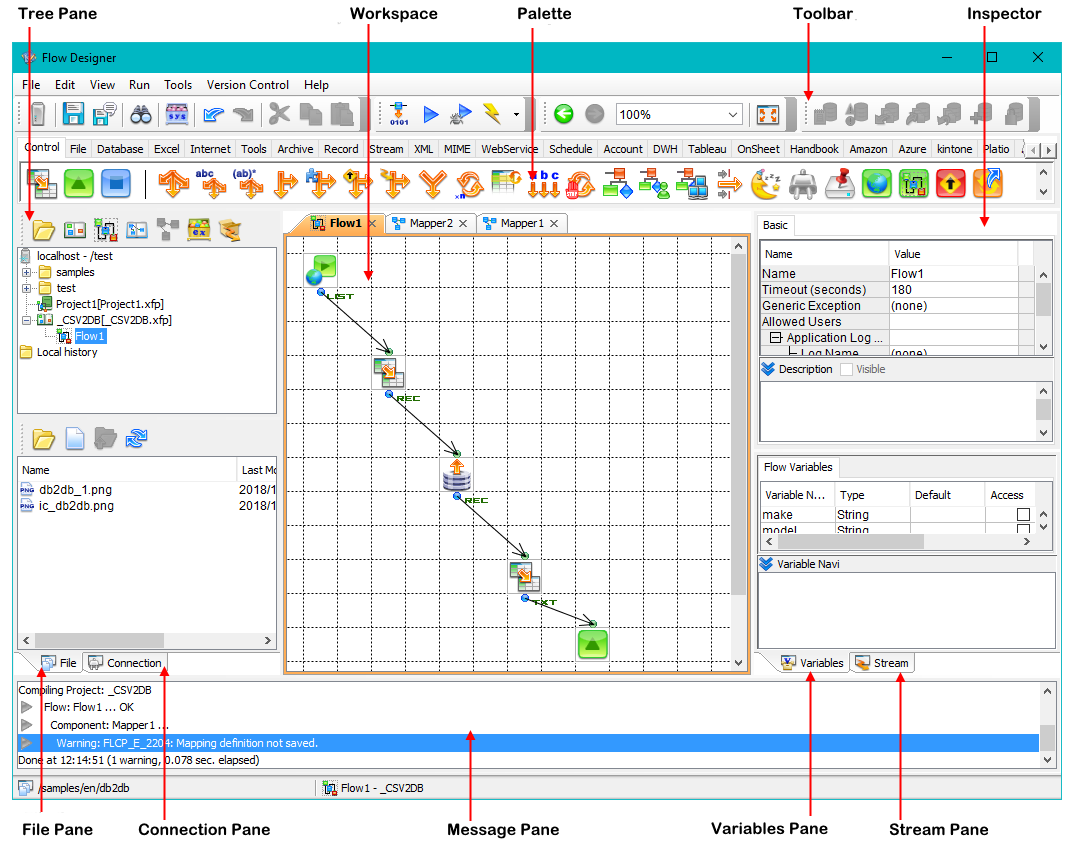Select the green End component in palette
Viewport: 1066px width, 845px height.
coord(79,184)
